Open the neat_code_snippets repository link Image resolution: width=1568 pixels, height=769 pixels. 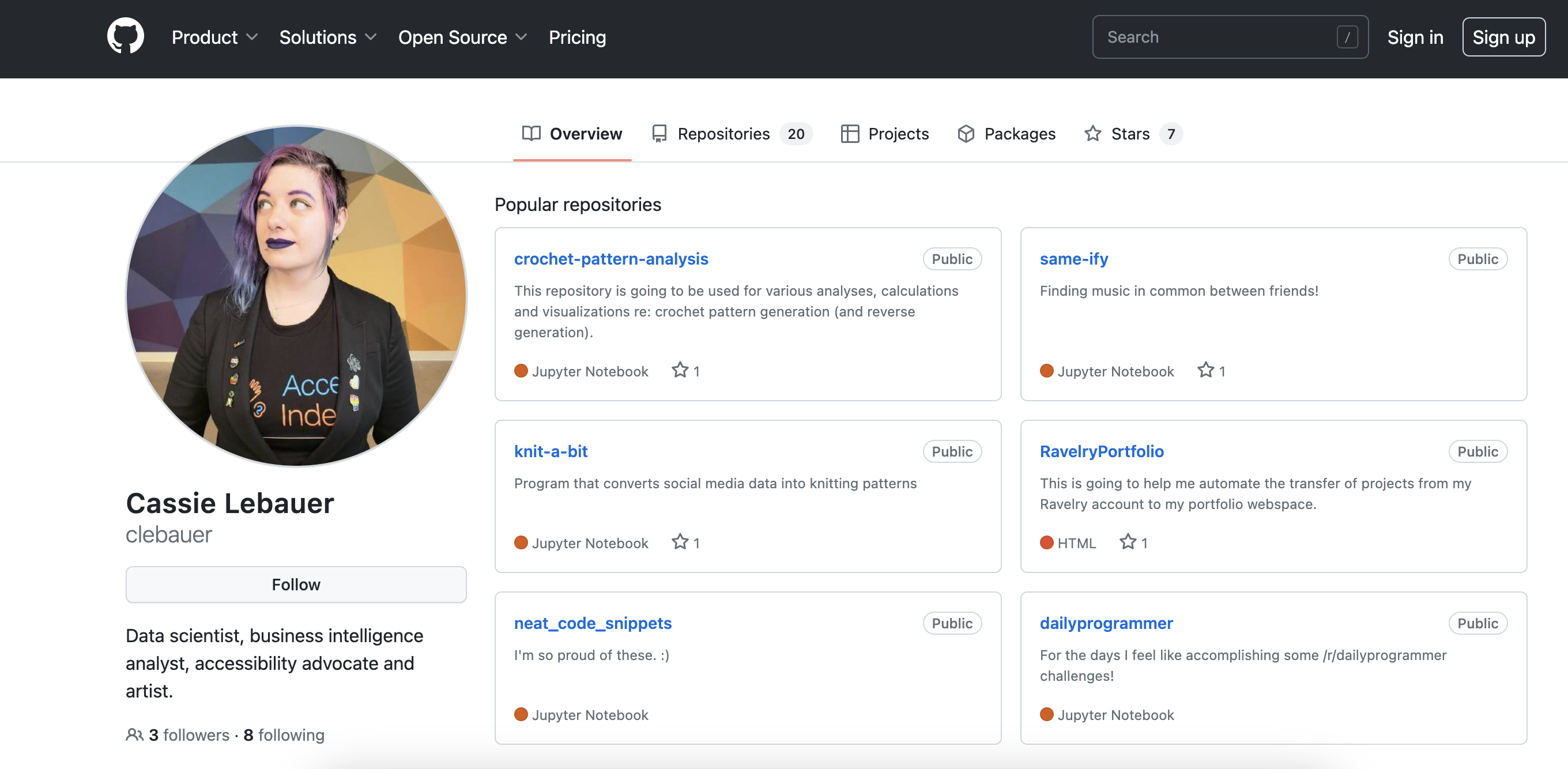[x=592, y=623]
